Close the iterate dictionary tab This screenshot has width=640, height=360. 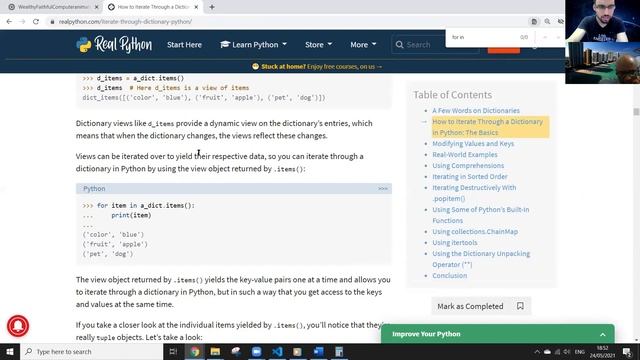[196, 7]
